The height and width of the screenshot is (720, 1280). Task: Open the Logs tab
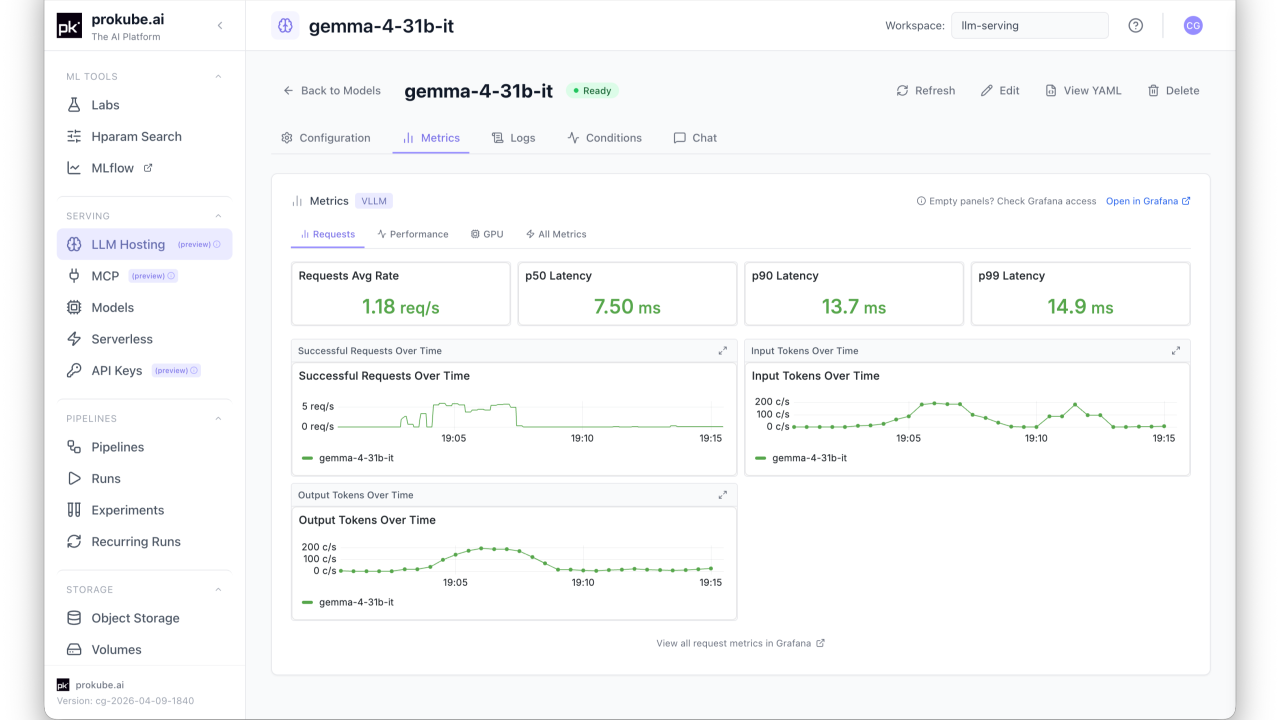(514, 138)
